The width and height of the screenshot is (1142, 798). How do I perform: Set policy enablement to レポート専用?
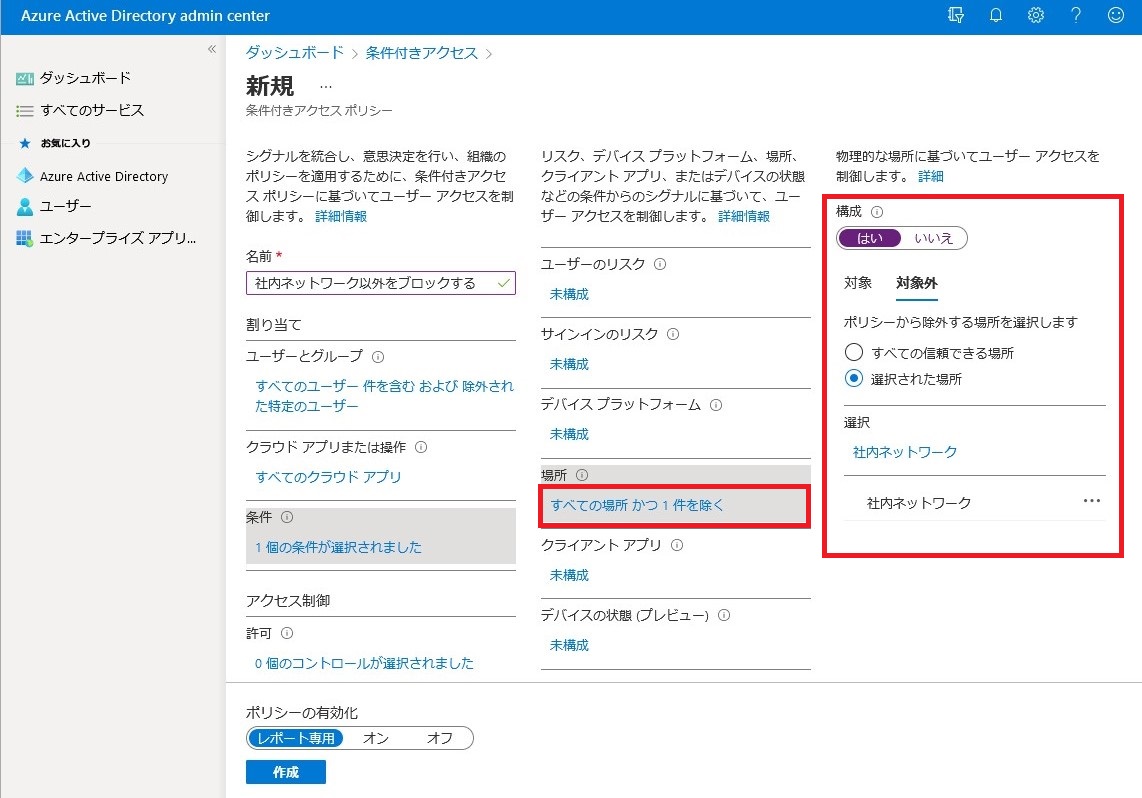click(x=296, y=738)
